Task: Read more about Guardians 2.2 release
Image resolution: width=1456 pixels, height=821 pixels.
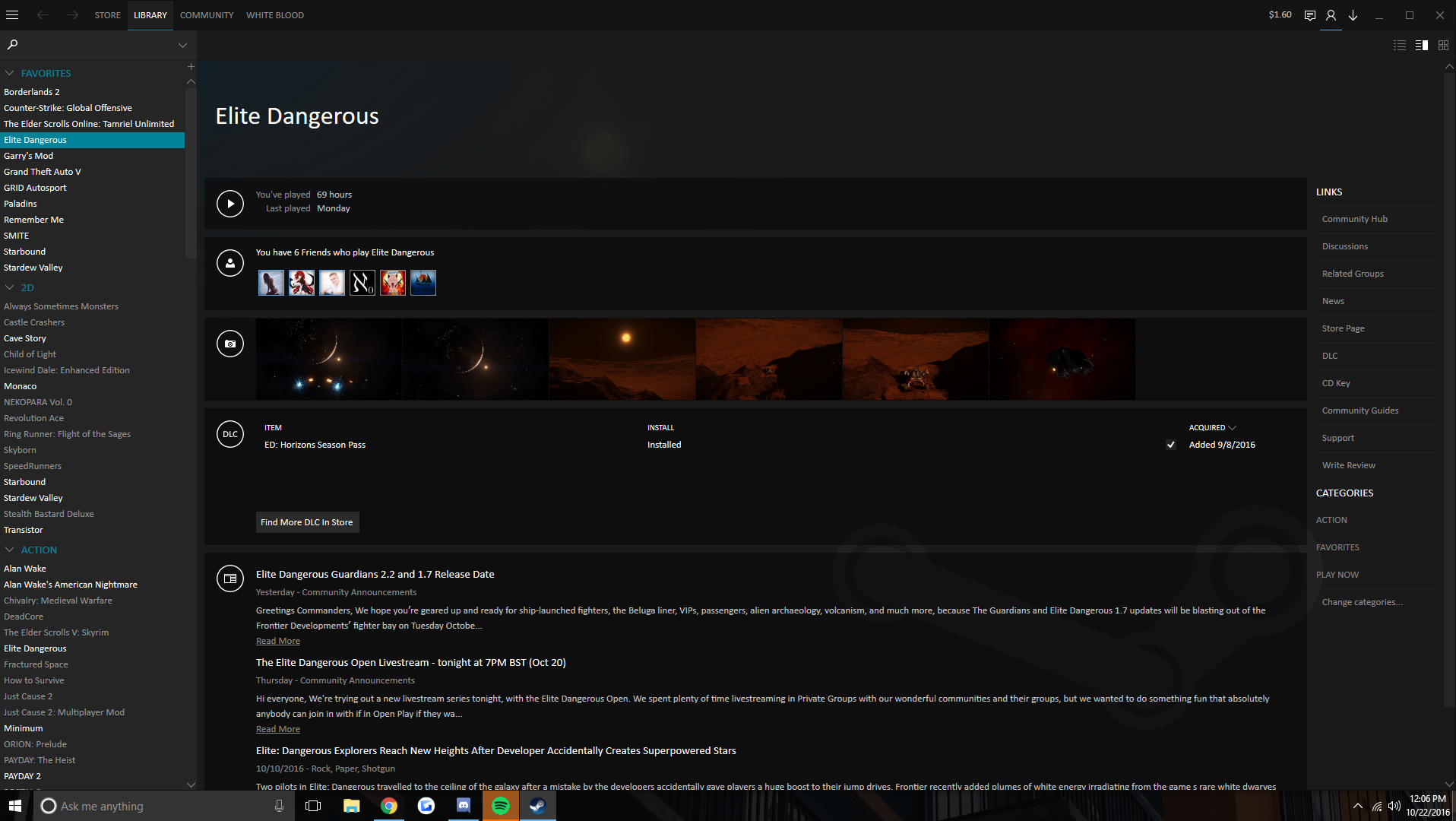Action: pyautogui.click(x=278, y=641)
